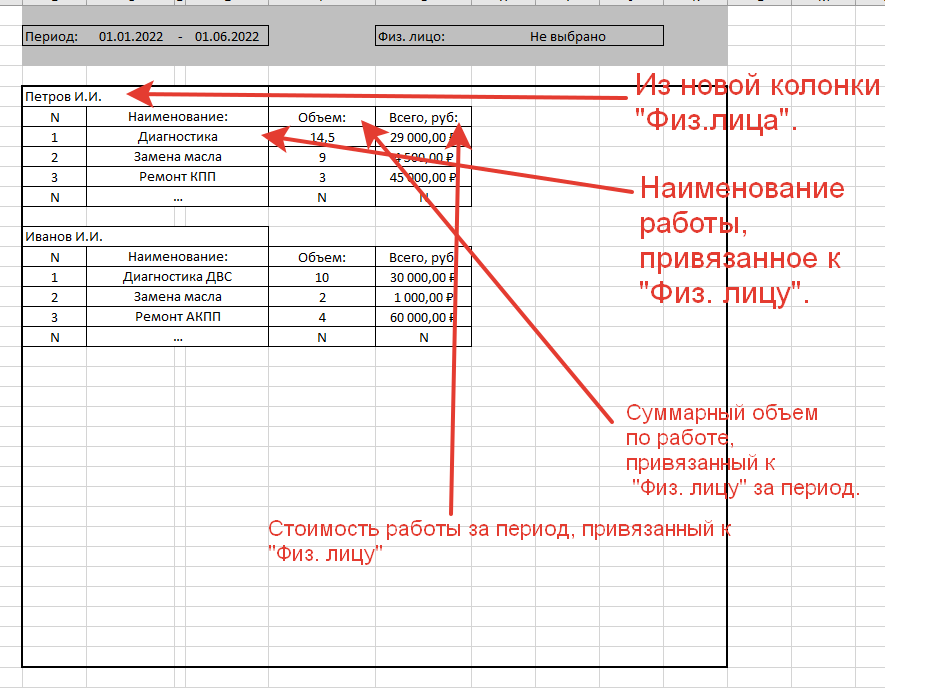This screenshot has width=926, height=688.
Task: Click the 'Период:' label cell
Action: 51,37
